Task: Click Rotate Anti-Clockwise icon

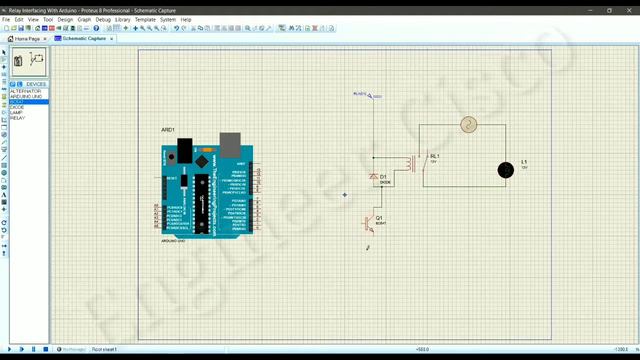Action: [4, 230]
